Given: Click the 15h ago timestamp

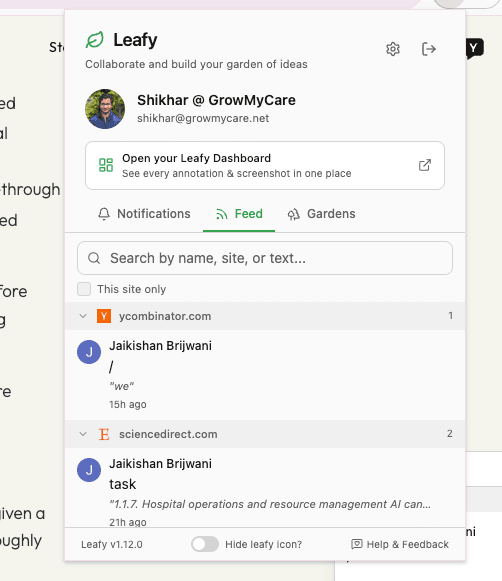Looking at the screenshot, I should point(128,404).
